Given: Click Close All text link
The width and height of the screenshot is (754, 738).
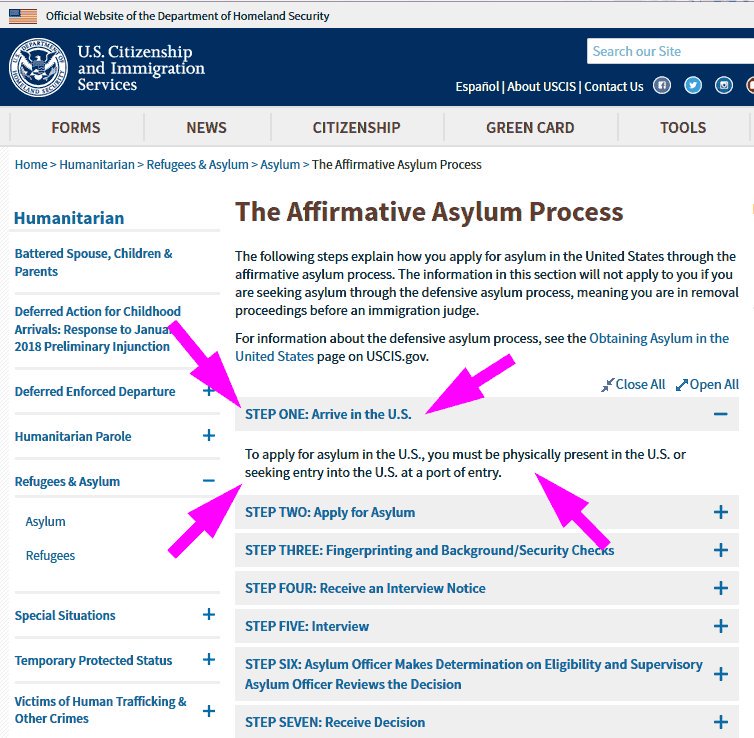Looking at the screenshot, I should (x=640, y=385).
